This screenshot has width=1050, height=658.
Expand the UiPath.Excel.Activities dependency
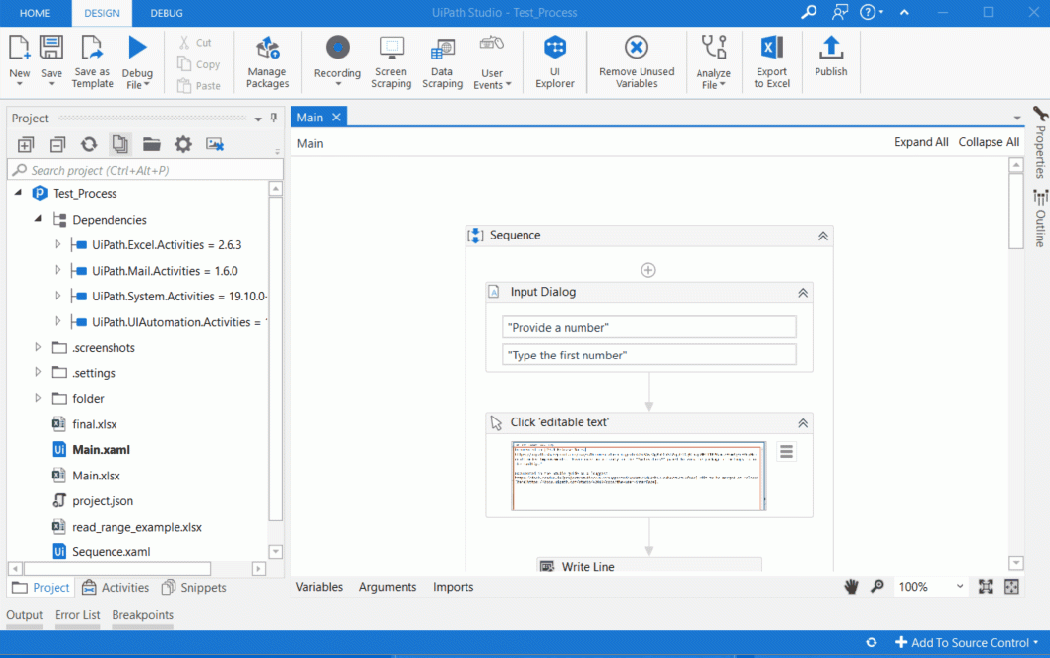(58, 244)
